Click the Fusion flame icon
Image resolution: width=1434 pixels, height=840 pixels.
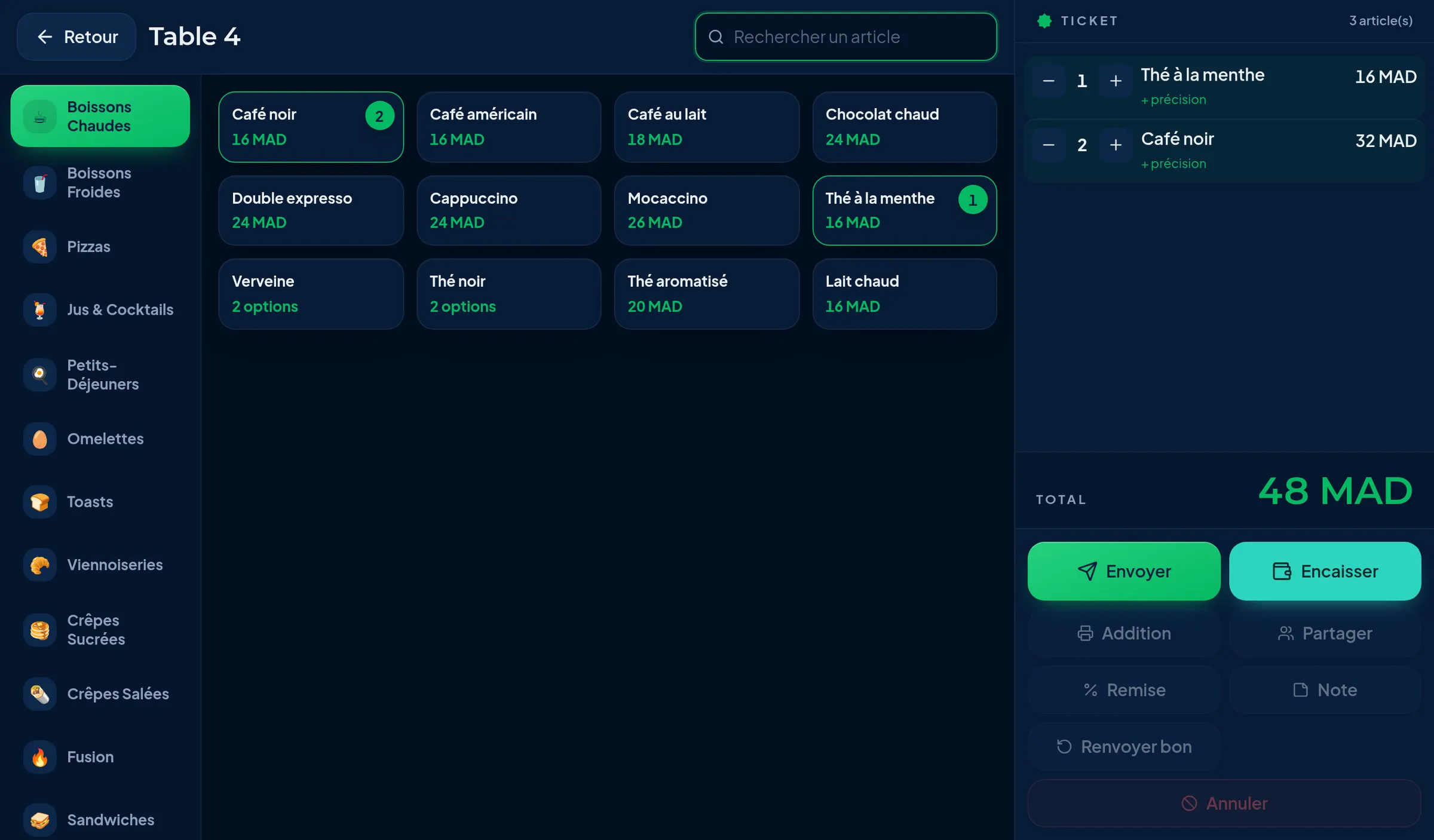coord(40,757)
